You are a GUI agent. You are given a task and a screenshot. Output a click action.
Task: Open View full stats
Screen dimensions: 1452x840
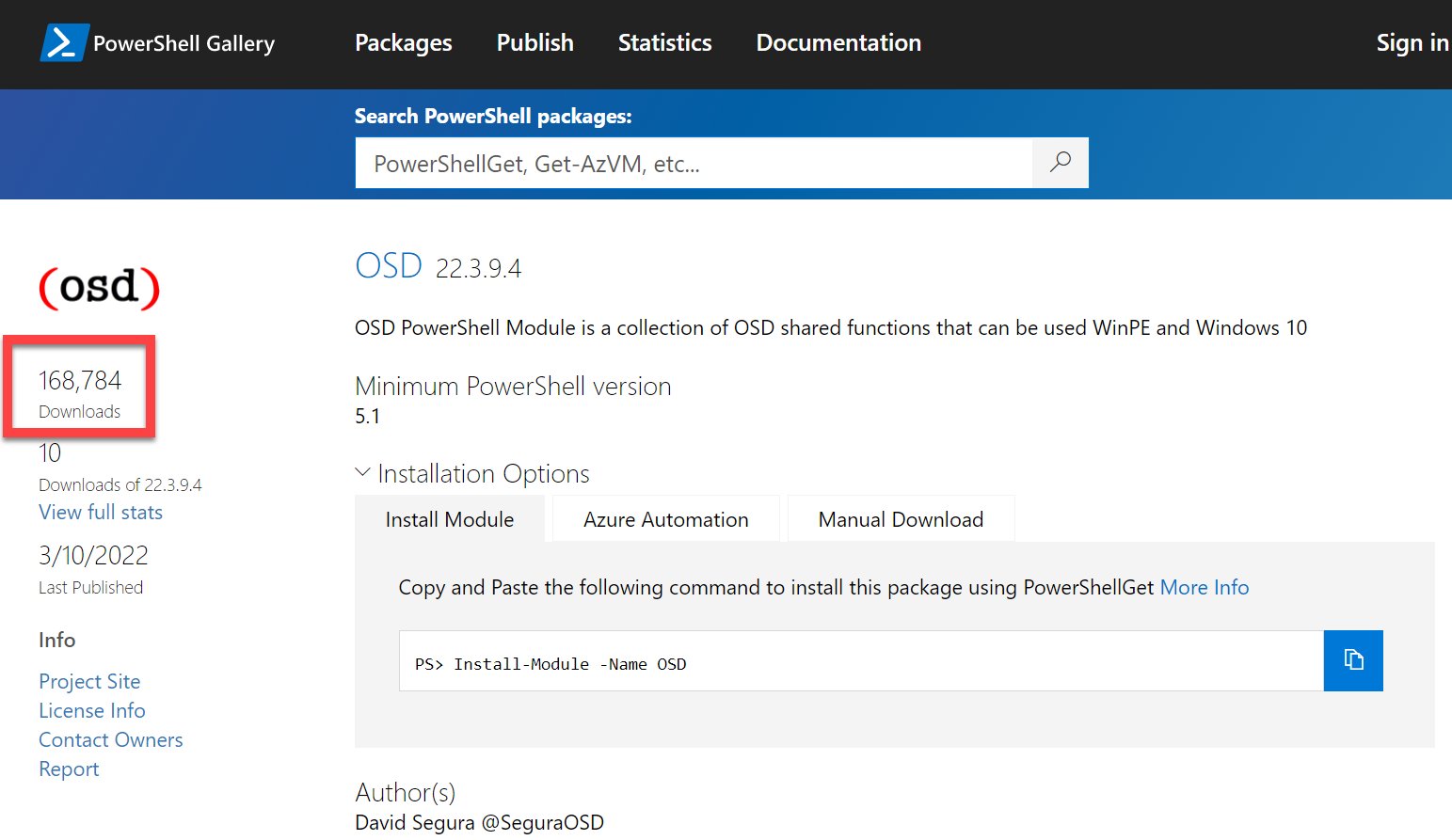coord(101,512)
